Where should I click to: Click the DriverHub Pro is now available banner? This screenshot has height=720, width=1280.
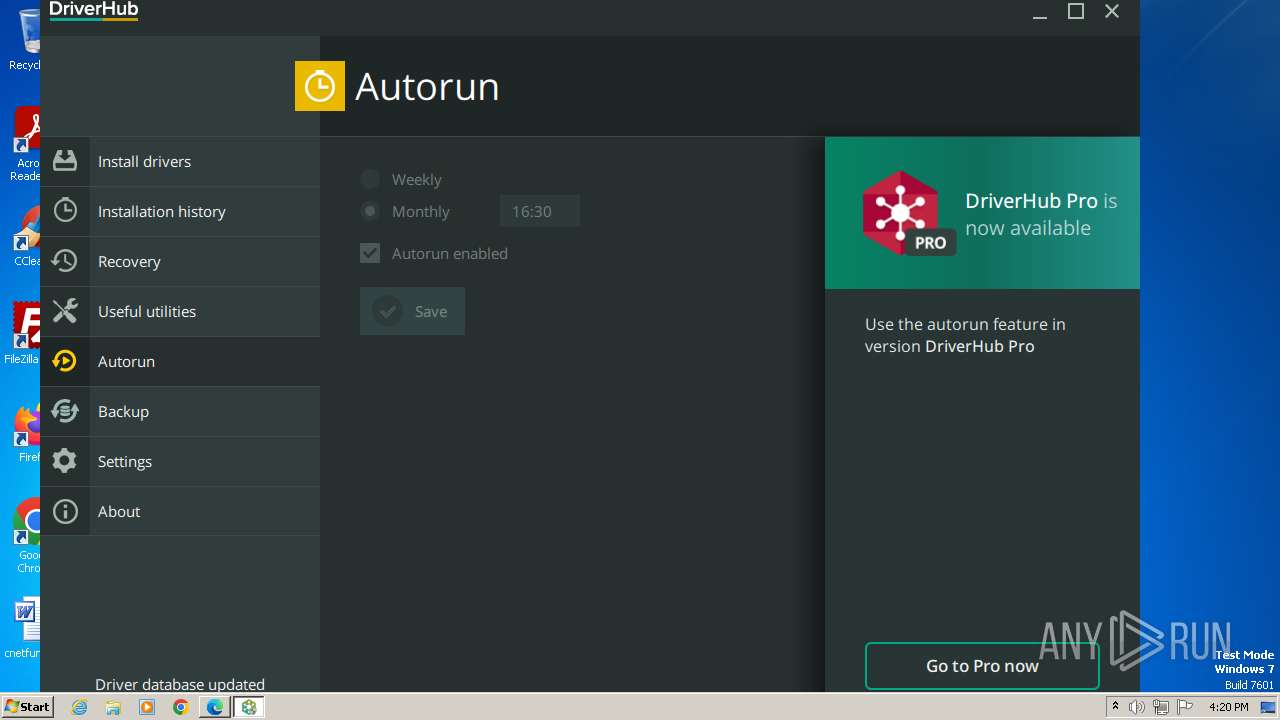point(982,213)
